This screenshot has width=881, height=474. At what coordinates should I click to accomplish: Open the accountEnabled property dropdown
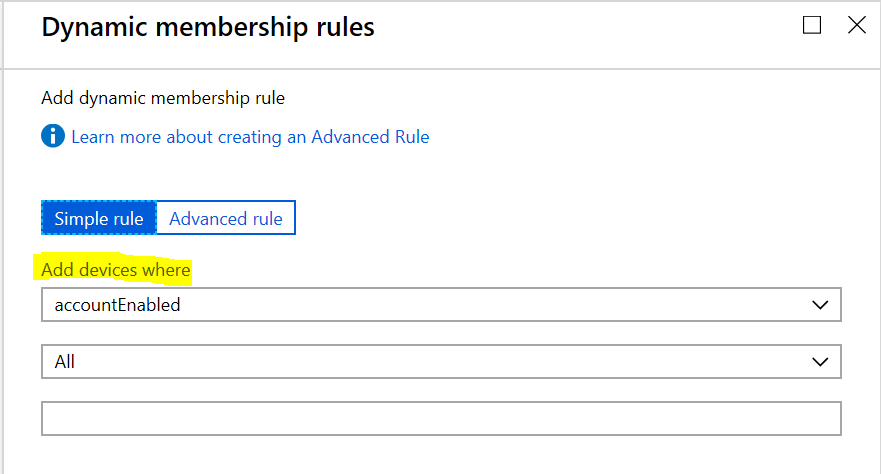tap(441, 304)
